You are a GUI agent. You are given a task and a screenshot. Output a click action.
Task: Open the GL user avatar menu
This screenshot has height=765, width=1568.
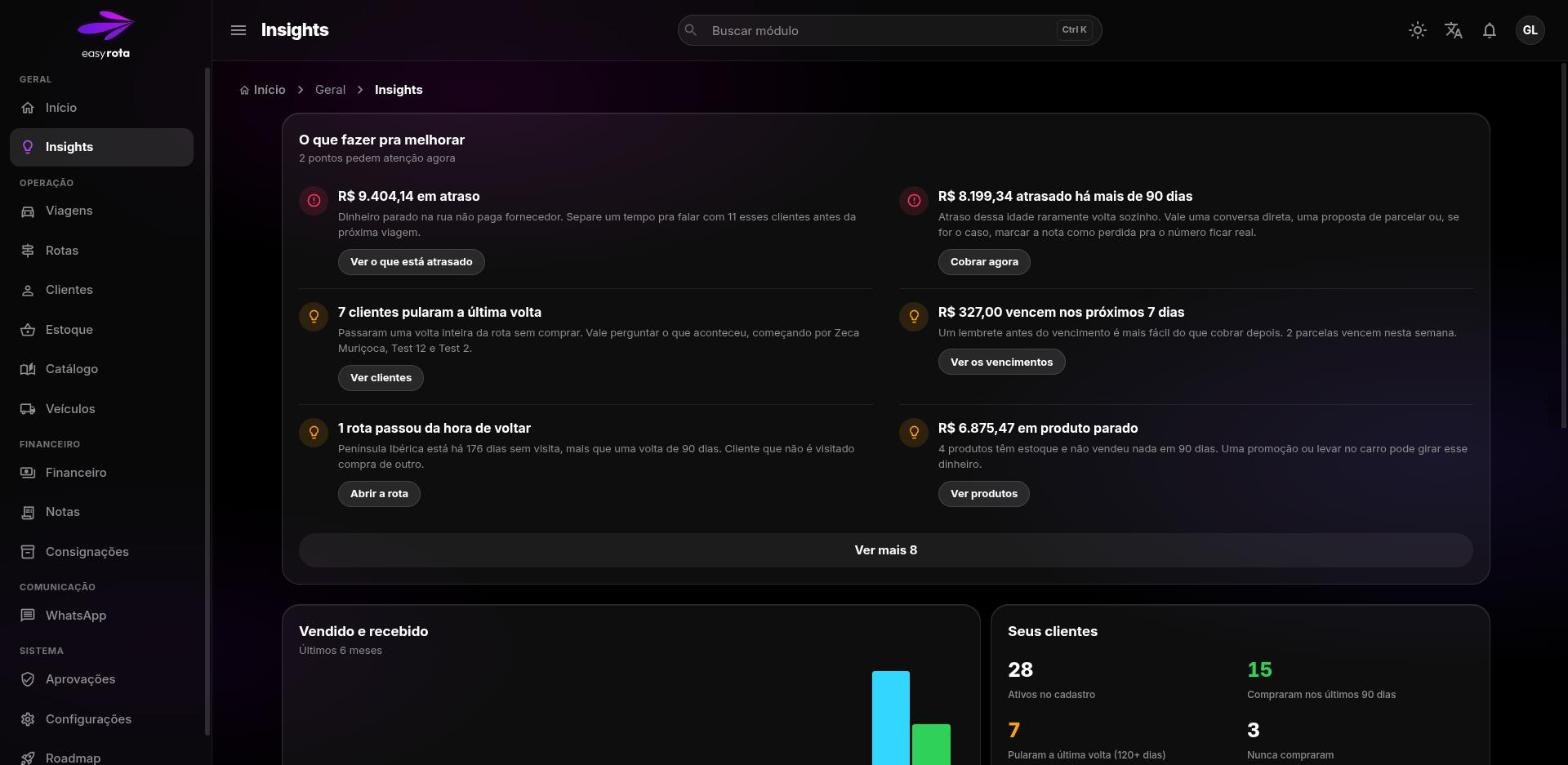click(1529, 30)
